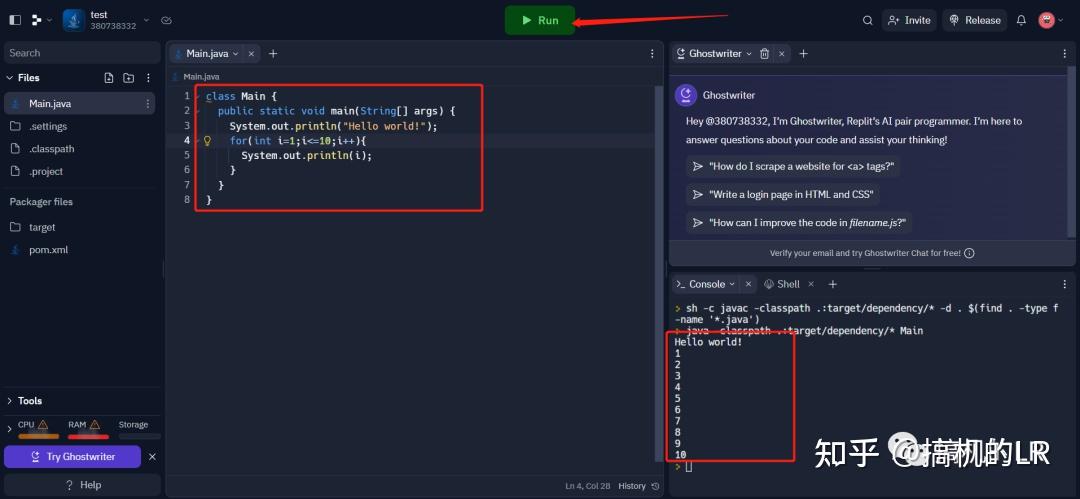Switch to the Shell tab

(782, 284)
